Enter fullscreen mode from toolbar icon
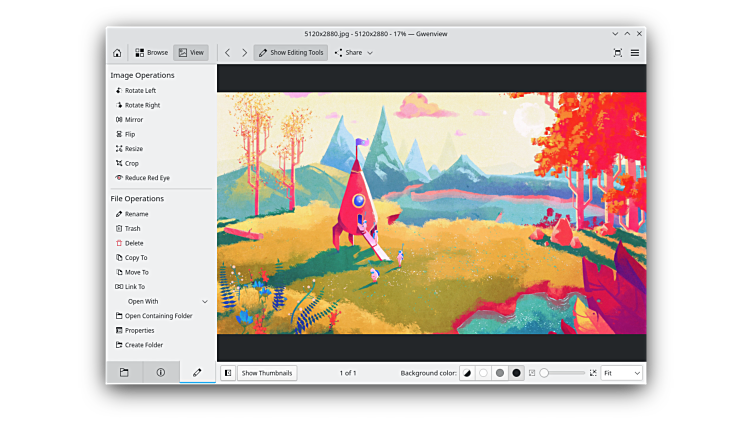 (617, 53)
